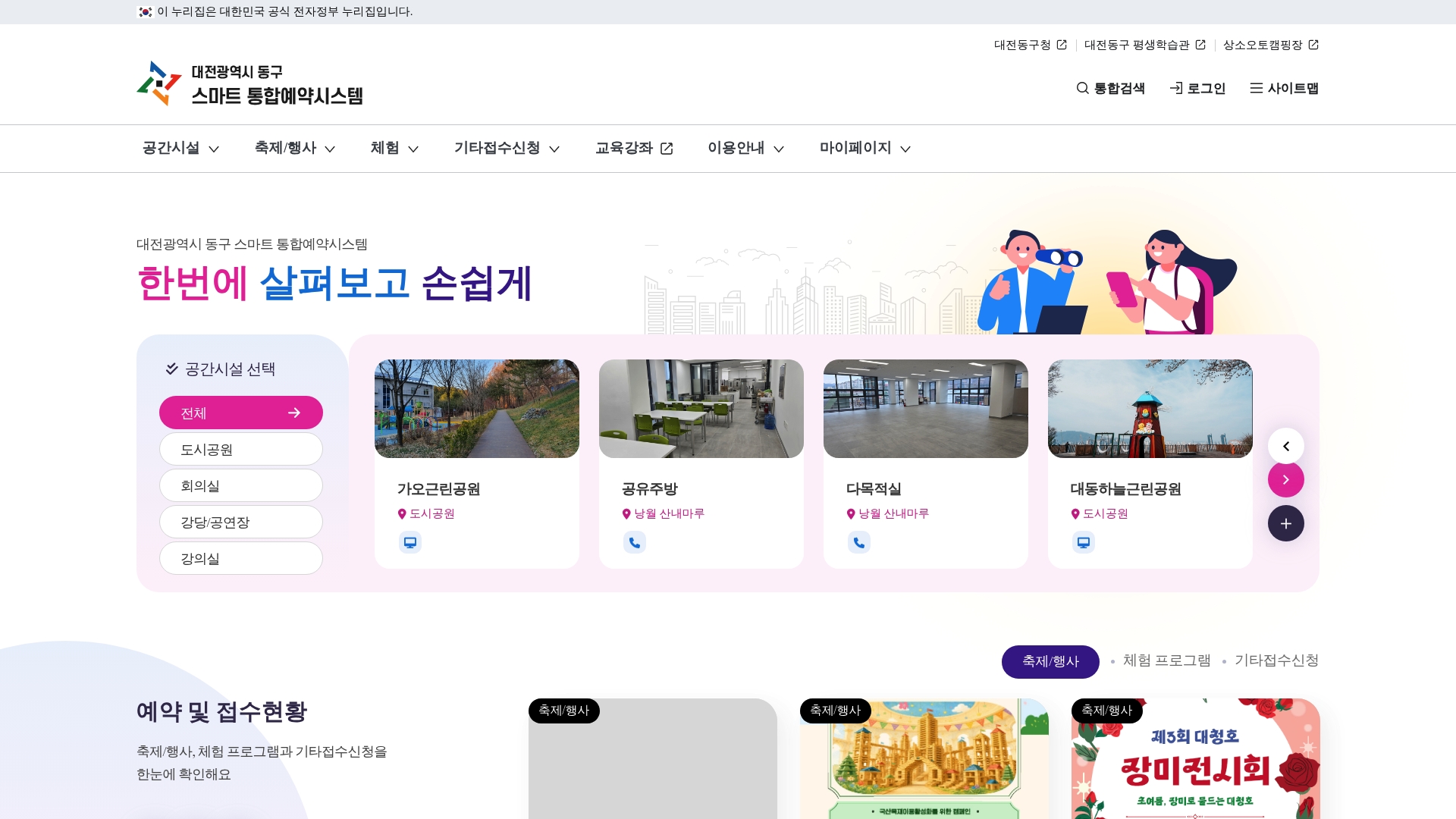Screen dimensions: 1456x819
Task: Open the 공유주방 photo
Action: 701,409
